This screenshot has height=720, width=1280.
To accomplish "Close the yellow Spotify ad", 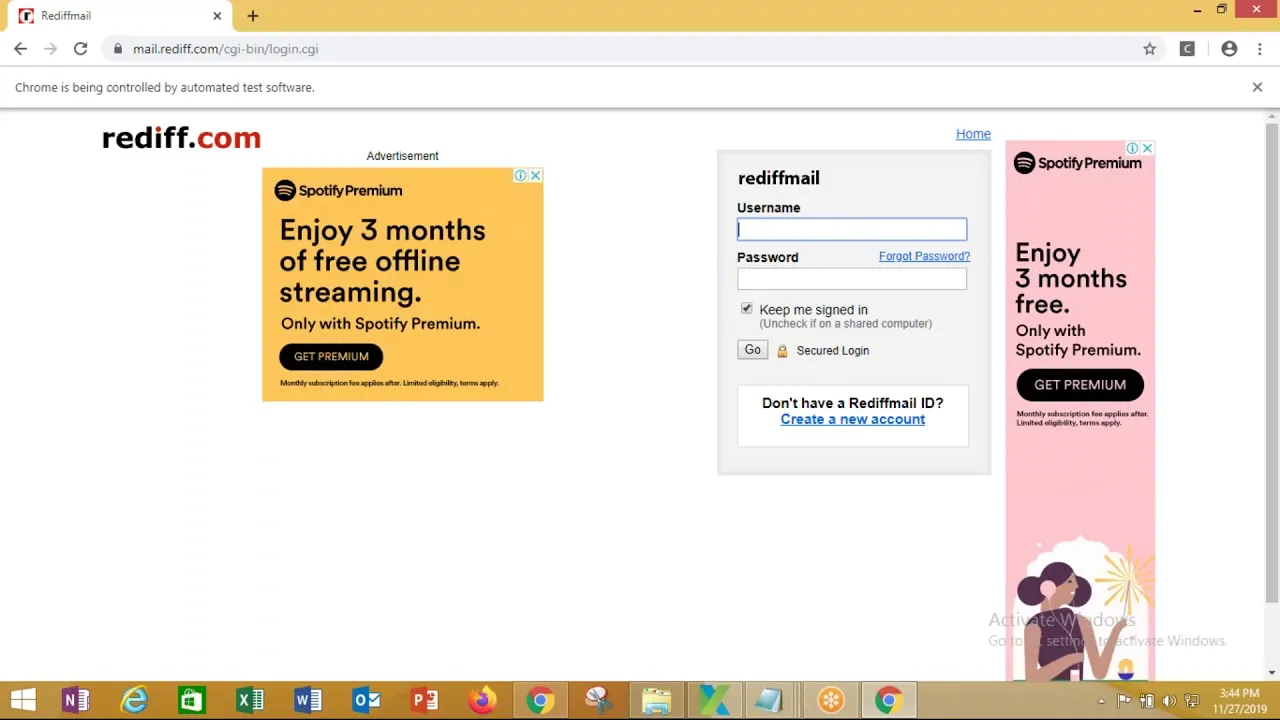I will click(x=536, y=176).
